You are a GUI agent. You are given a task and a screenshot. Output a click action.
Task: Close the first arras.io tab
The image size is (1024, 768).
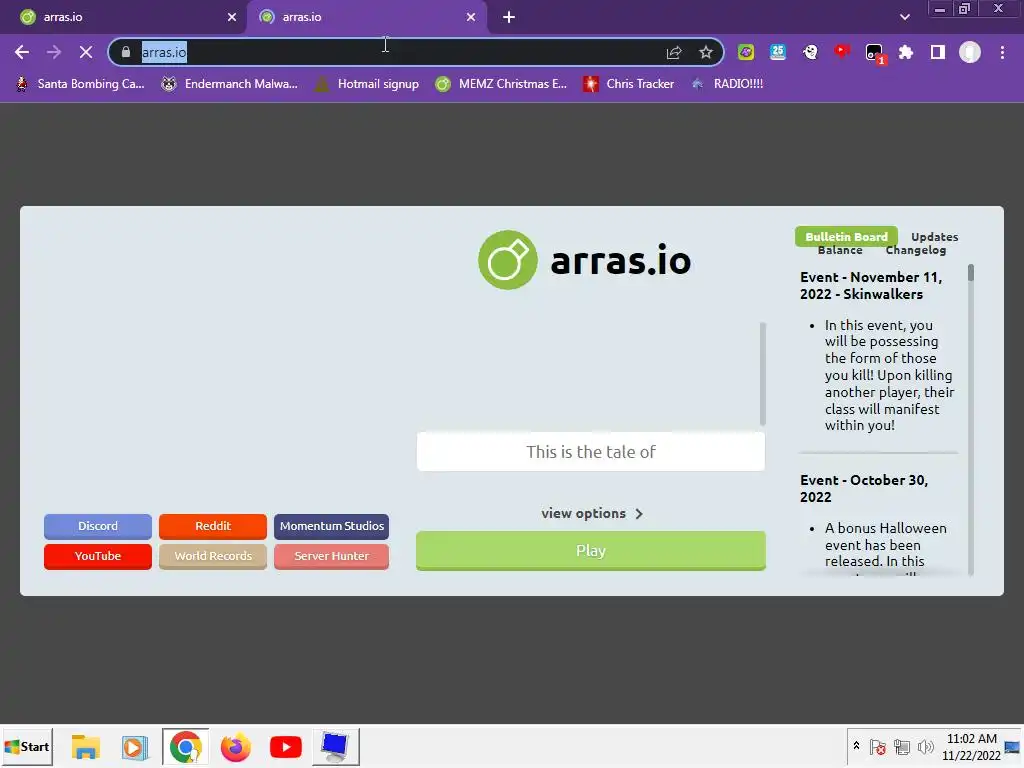pyautogui.click(x=232, y=17)
